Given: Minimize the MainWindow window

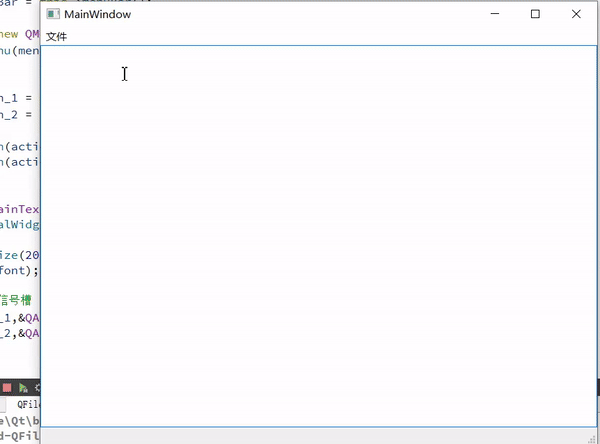Looking at the screenshot, I should click(495, 14).
